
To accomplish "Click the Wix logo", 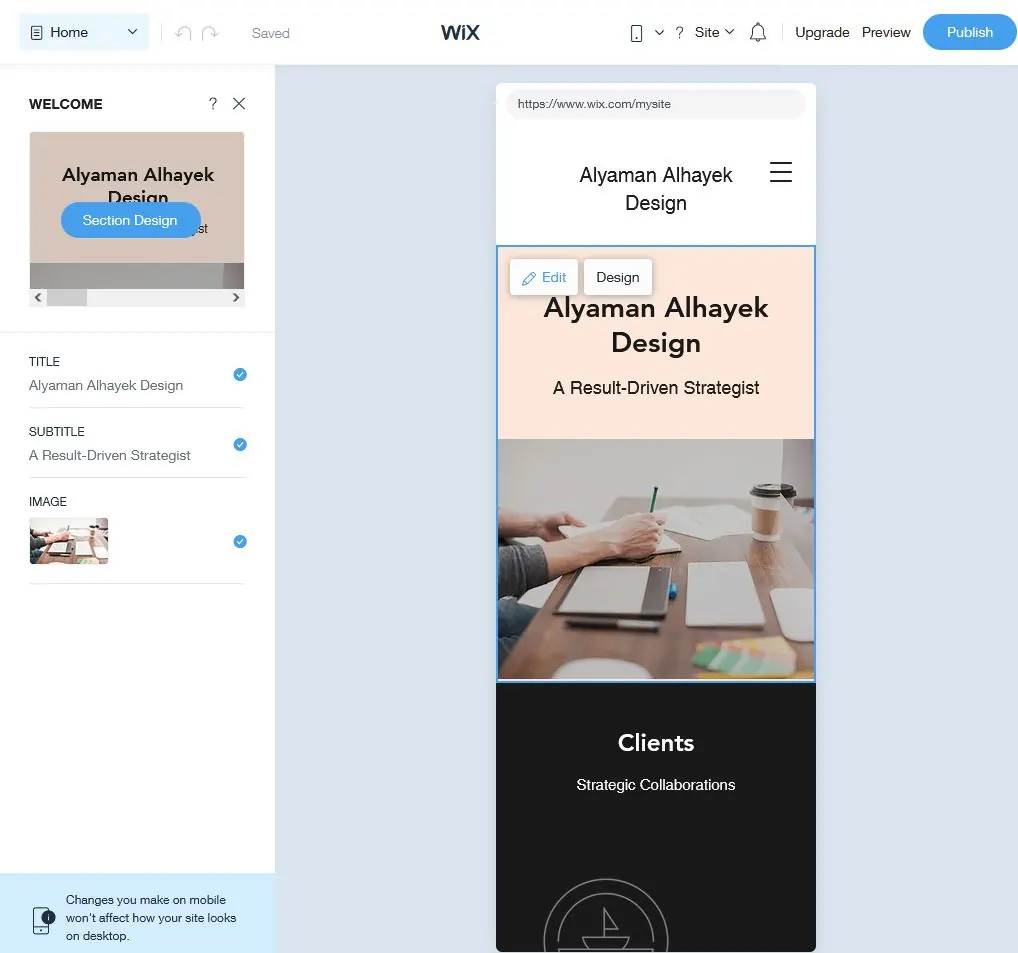I will (x=460, y=32).
